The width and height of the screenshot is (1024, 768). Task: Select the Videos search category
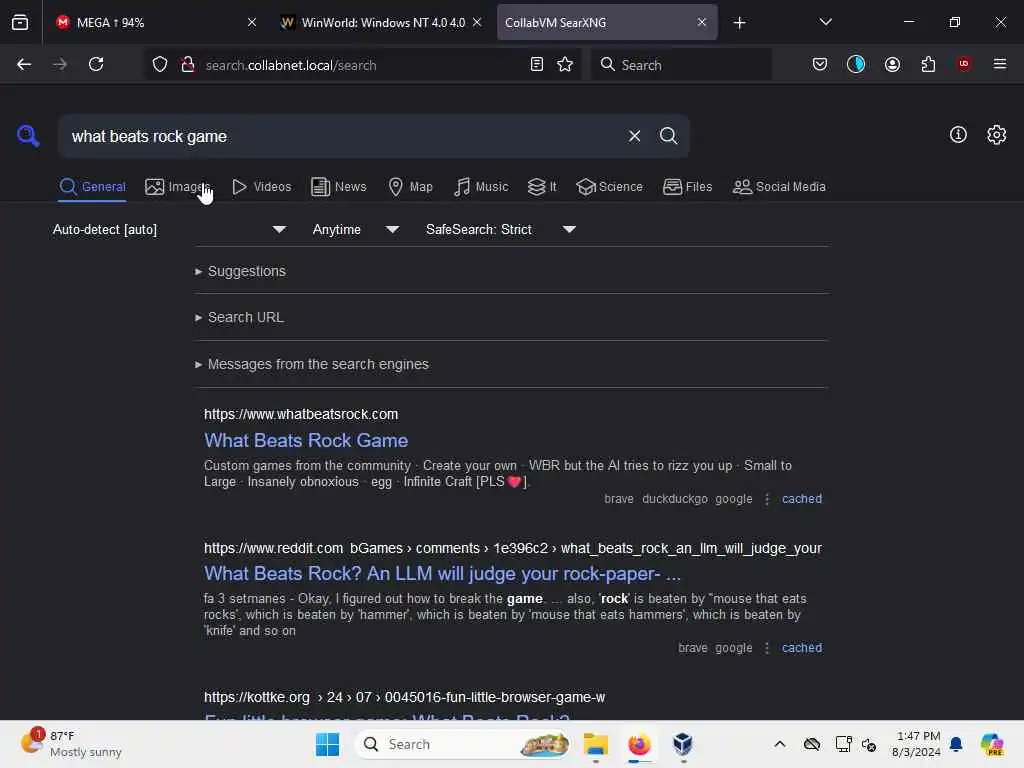tap(261, 187)
